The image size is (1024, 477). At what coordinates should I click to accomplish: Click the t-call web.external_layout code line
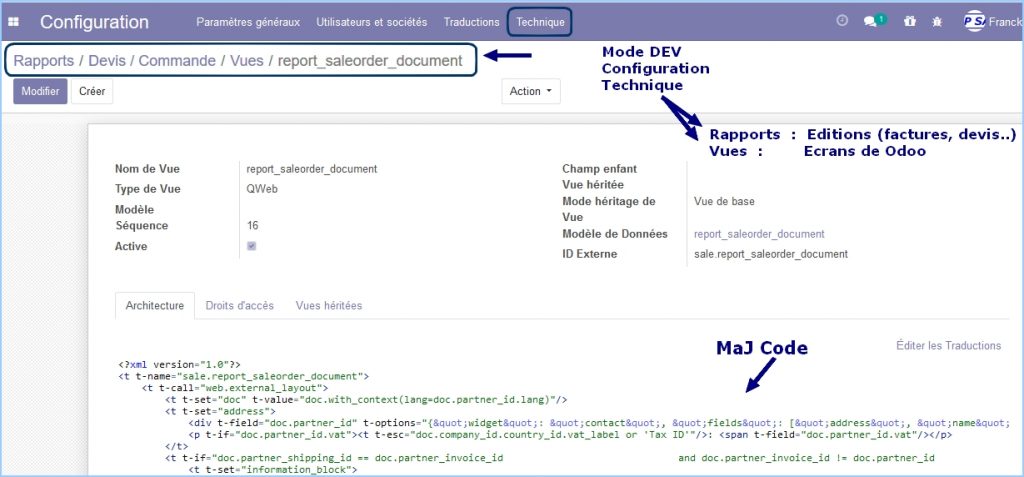234,387
